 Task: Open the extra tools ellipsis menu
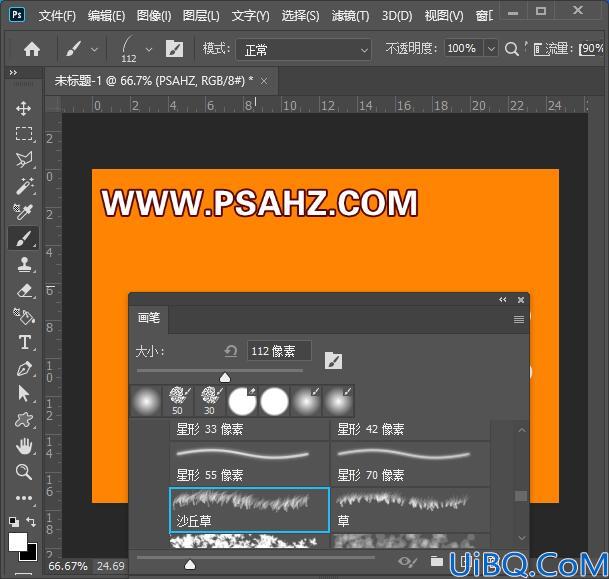tap(24, 498)
